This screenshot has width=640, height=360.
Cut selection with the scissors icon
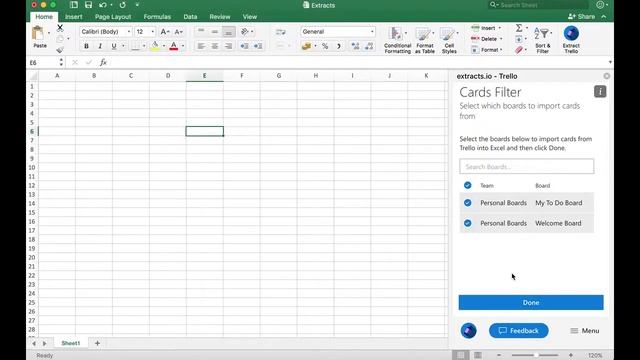click(x=60, y=28)
